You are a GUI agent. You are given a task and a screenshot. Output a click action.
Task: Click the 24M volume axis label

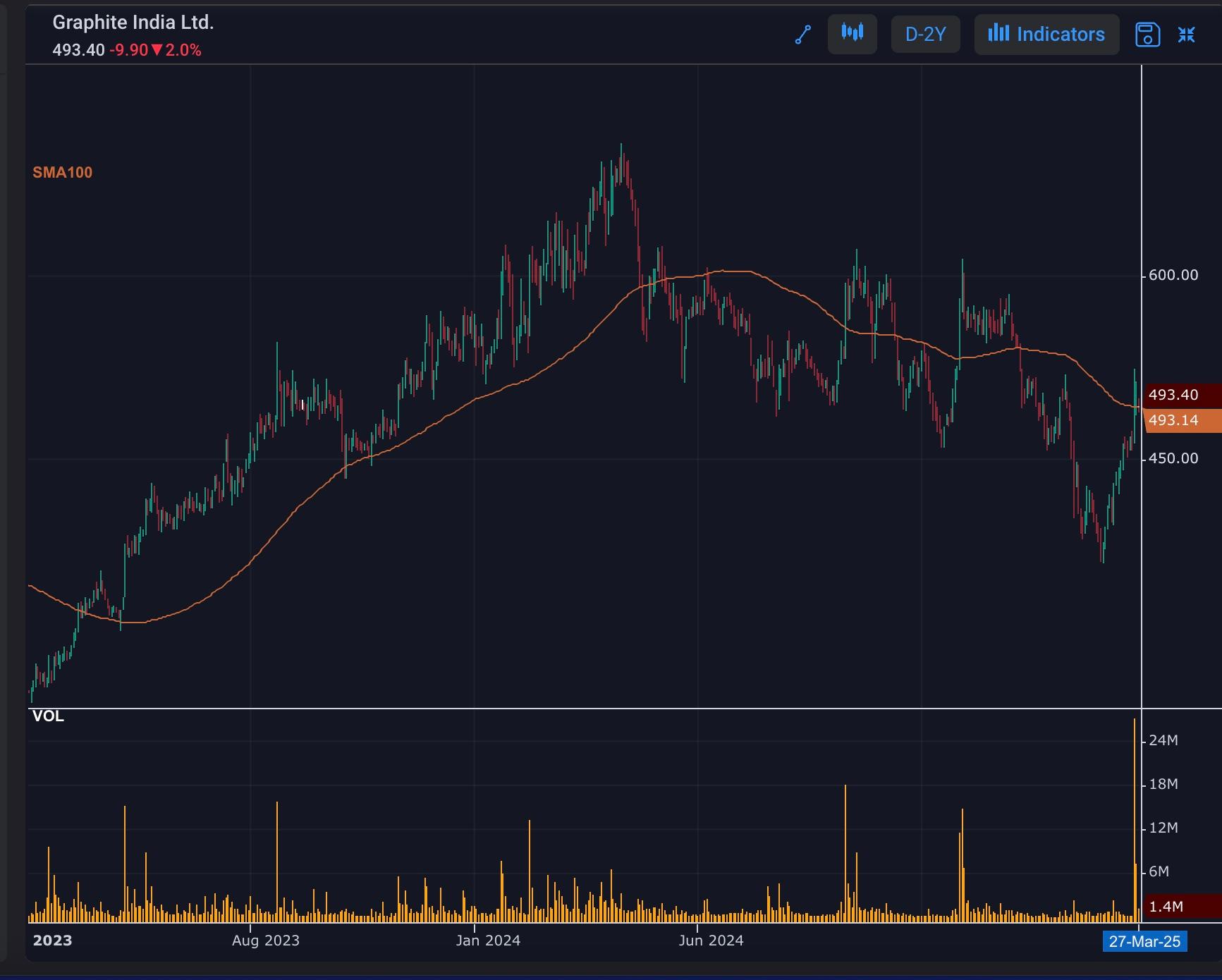point(1163,740)
